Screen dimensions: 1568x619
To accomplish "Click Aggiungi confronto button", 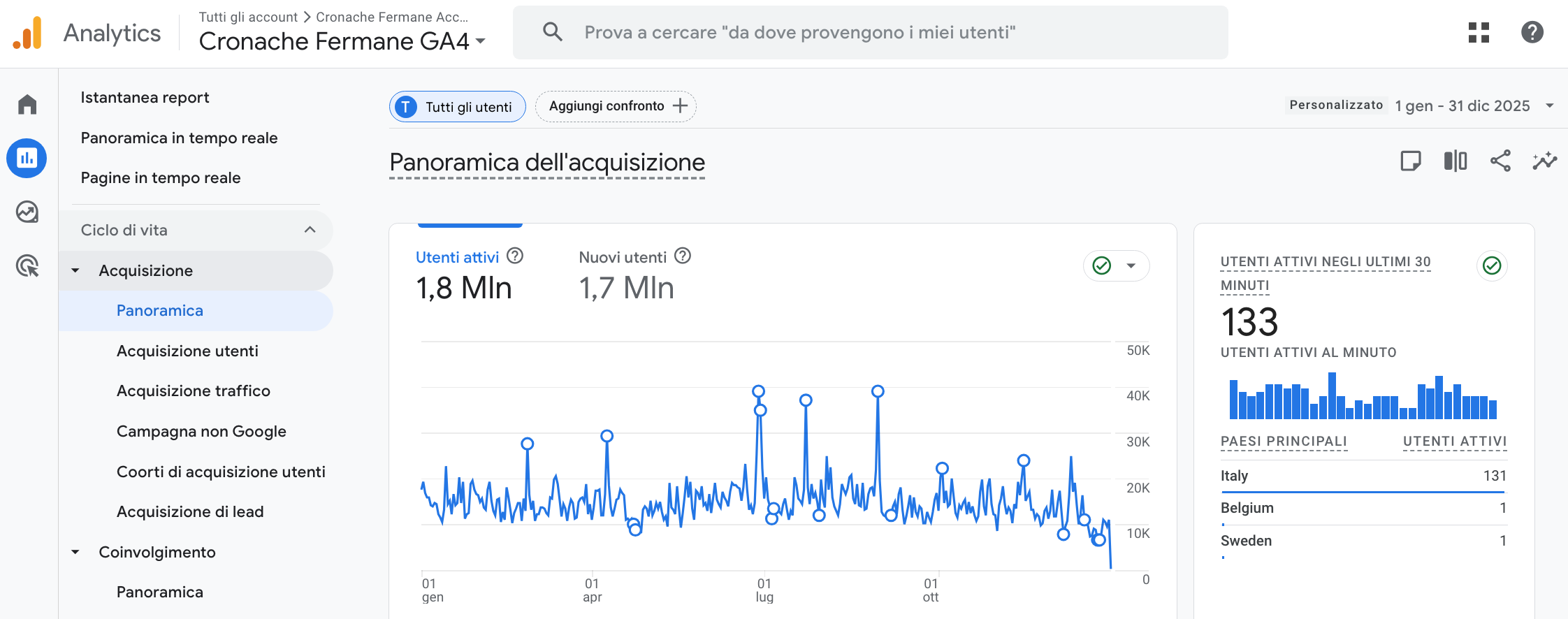I will [616, 106].
